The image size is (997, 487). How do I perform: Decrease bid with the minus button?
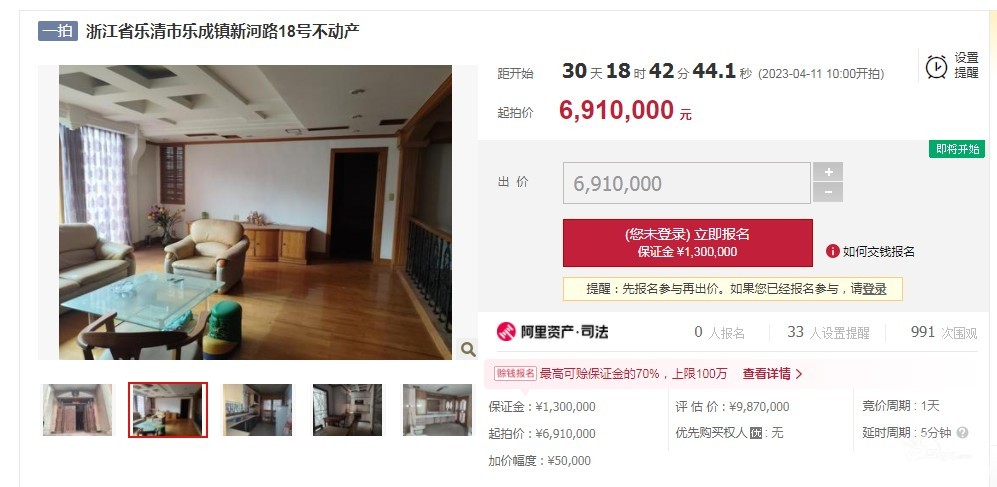(828, 192)
